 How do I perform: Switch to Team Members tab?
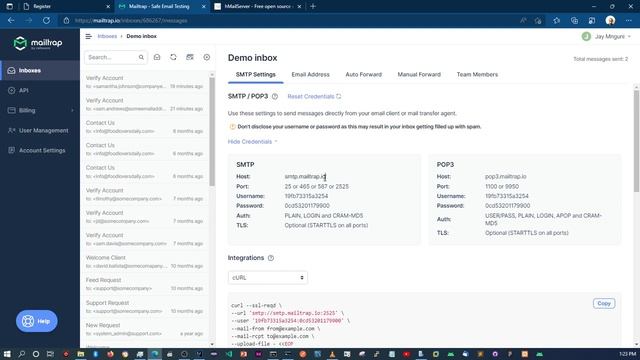coord(477,75)
